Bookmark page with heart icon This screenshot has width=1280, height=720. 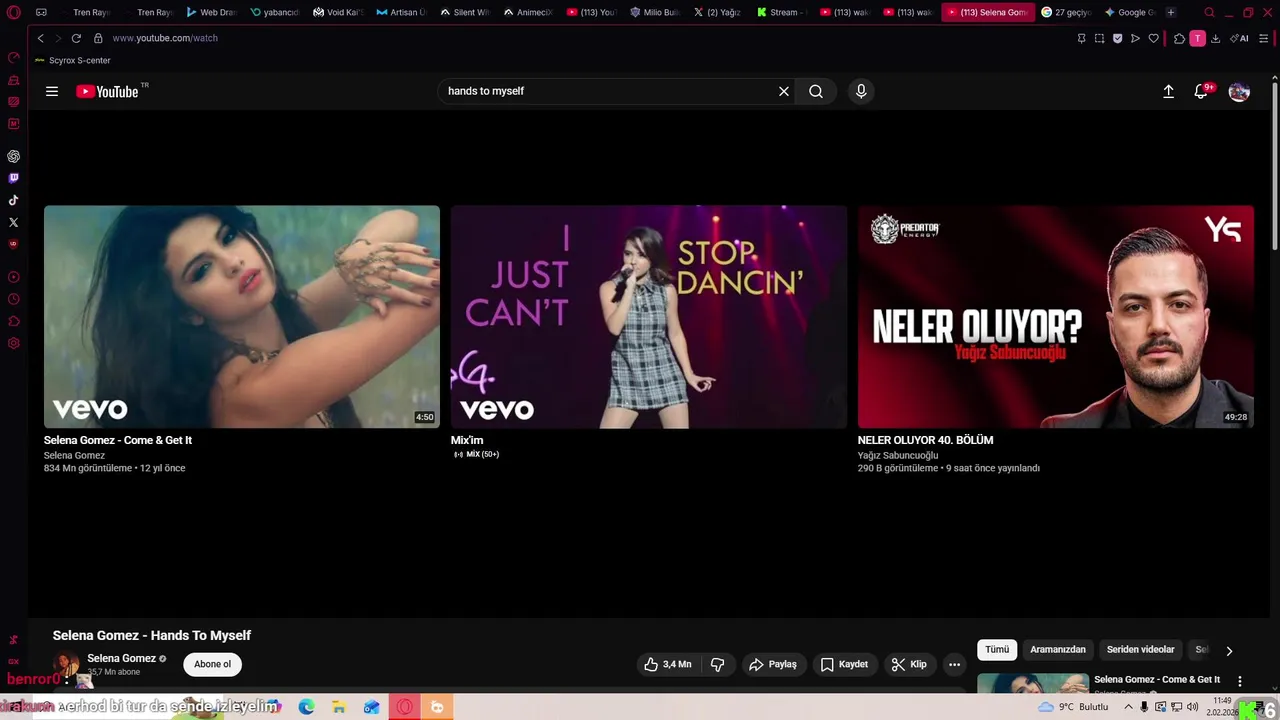click(1153, 38)
